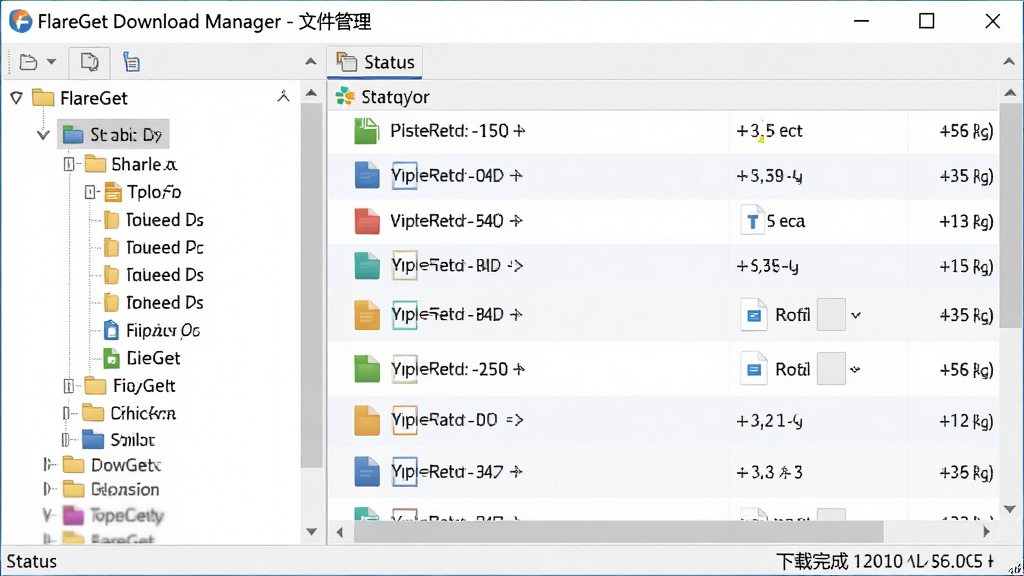Click the file list horizontal scroll left arrow
Image resolution: width=1024 pixels, height=576 pixels.
(340, 532)
